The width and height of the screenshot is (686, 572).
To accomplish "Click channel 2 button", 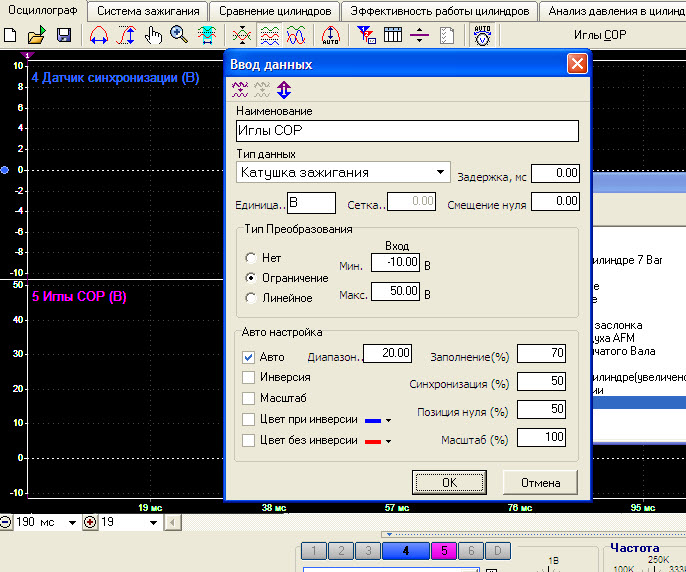I will pos(341,551).
